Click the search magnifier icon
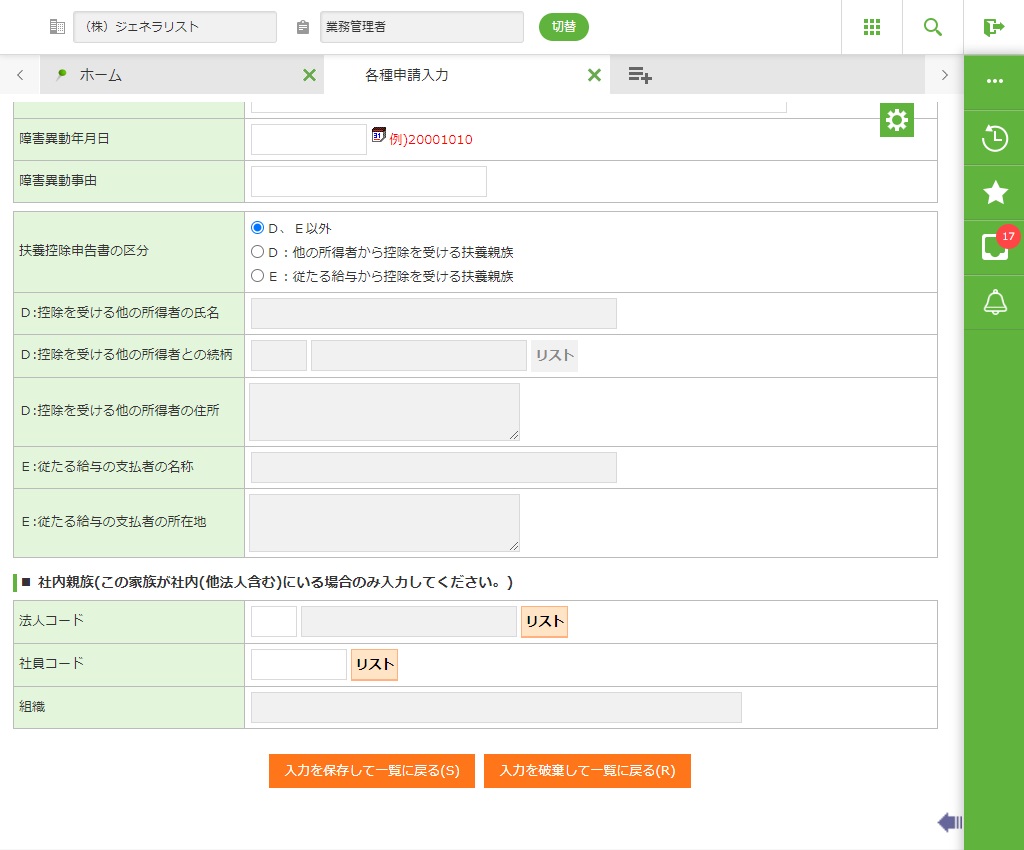This screenshot has width=1024, height=850. pyautogui.click(x=933, y=27)
